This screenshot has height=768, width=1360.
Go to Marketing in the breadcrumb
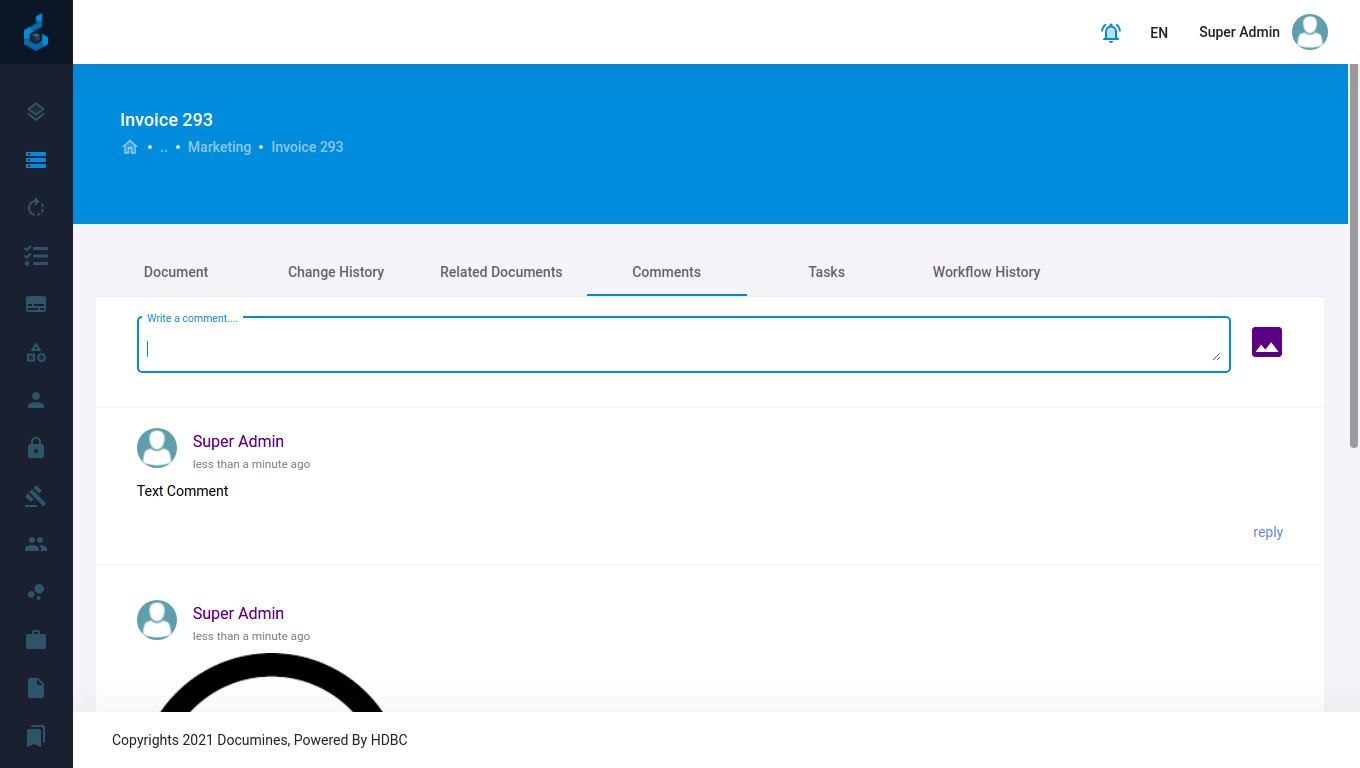tap(219, 147)
